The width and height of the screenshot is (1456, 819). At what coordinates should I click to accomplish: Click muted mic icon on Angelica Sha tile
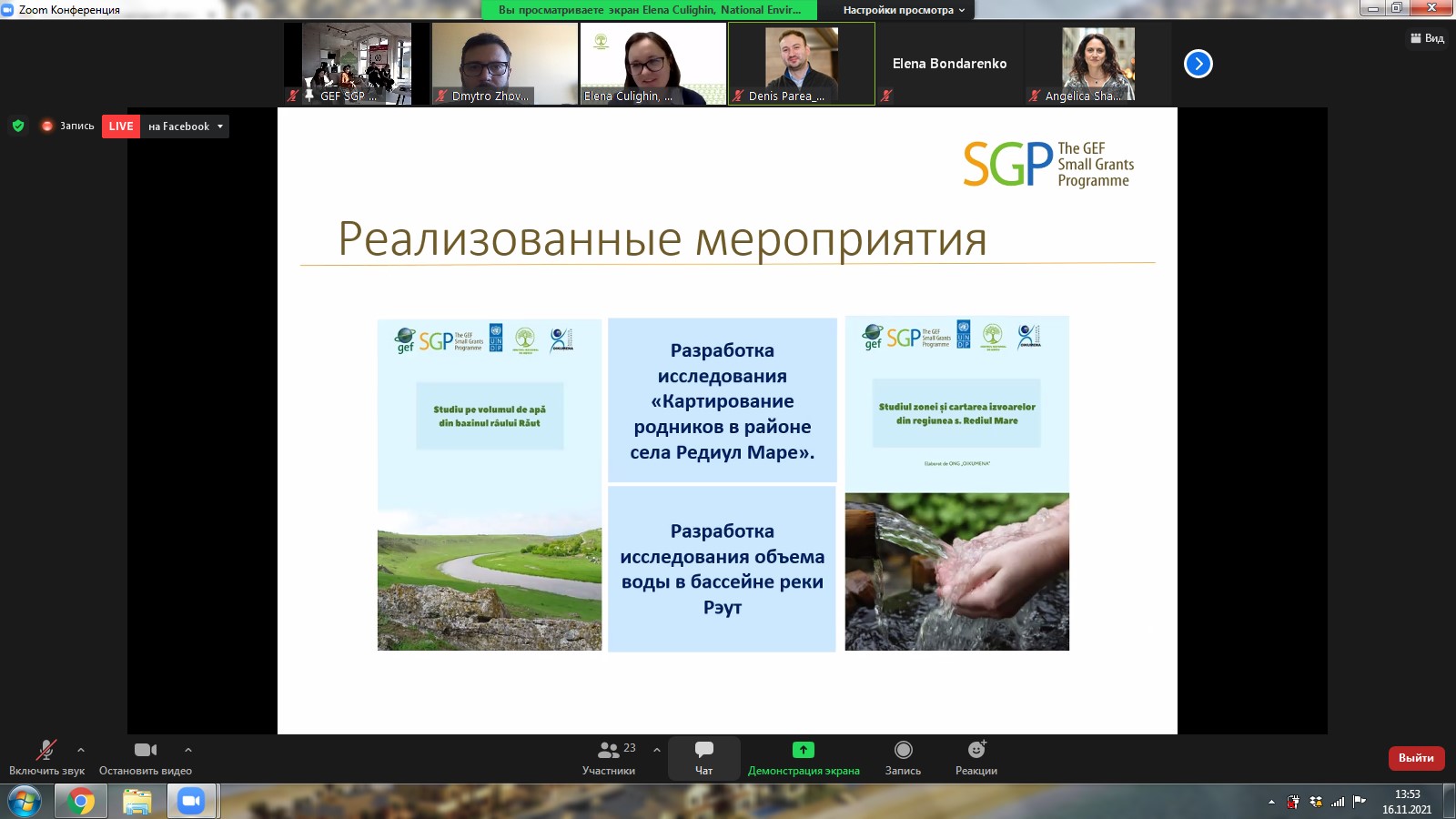pyautogui.click(x=1035, y=96)
